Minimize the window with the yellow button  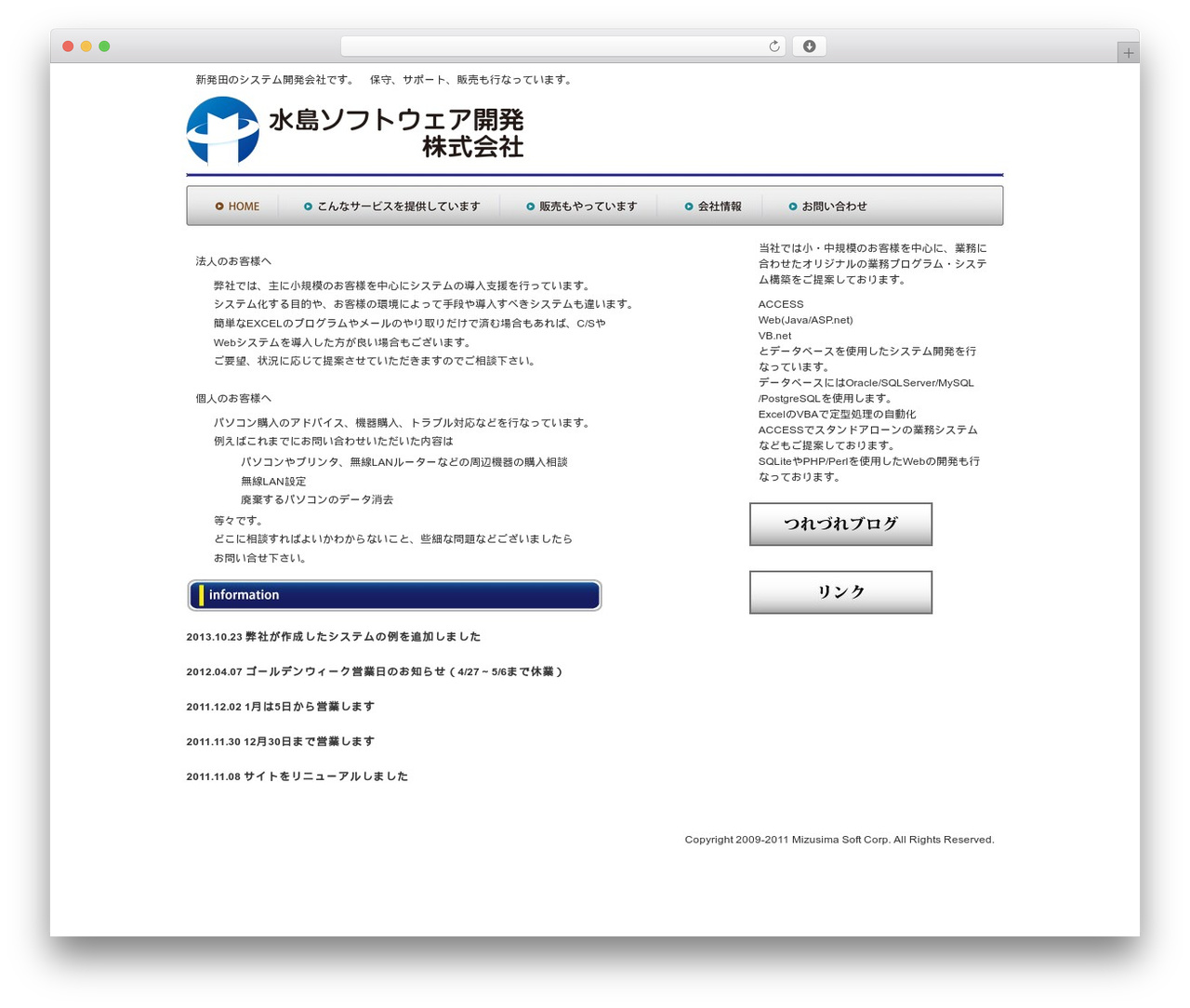[86, 46]
